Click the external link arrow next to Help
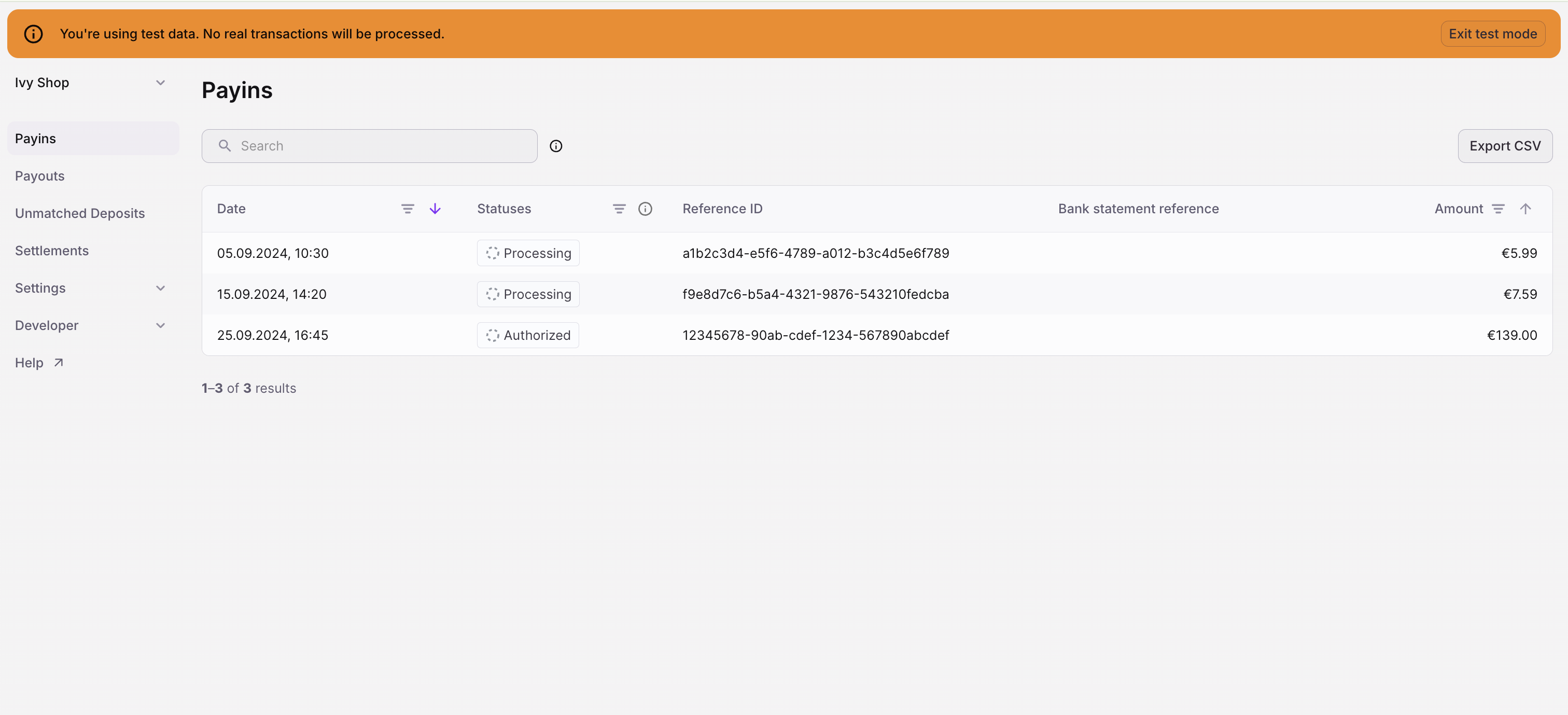Image resolution: width=1568 pixels, height=715 pixels. click(59, 362)
